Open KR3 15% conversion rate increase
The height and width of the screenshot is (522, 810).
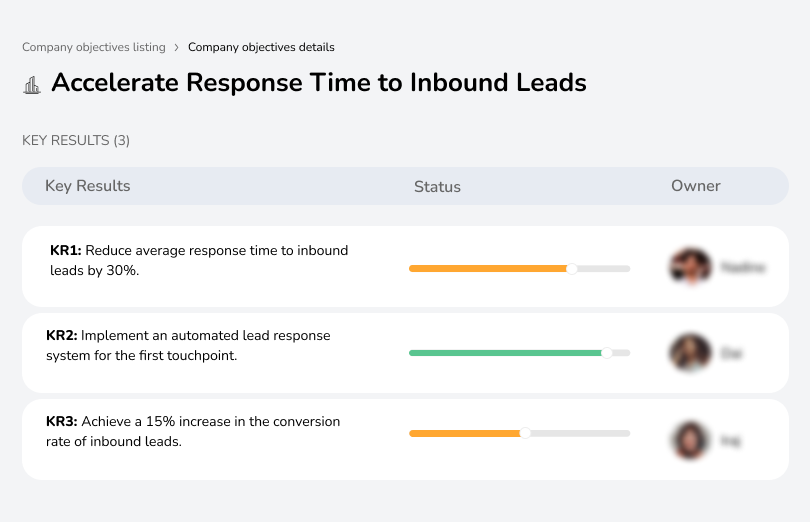coord(193,432)
